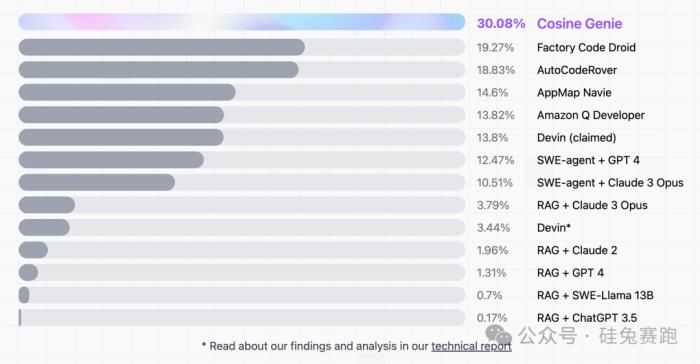Click the 19.27% percentage value
The image size is (700, 364).
point(495,47)
